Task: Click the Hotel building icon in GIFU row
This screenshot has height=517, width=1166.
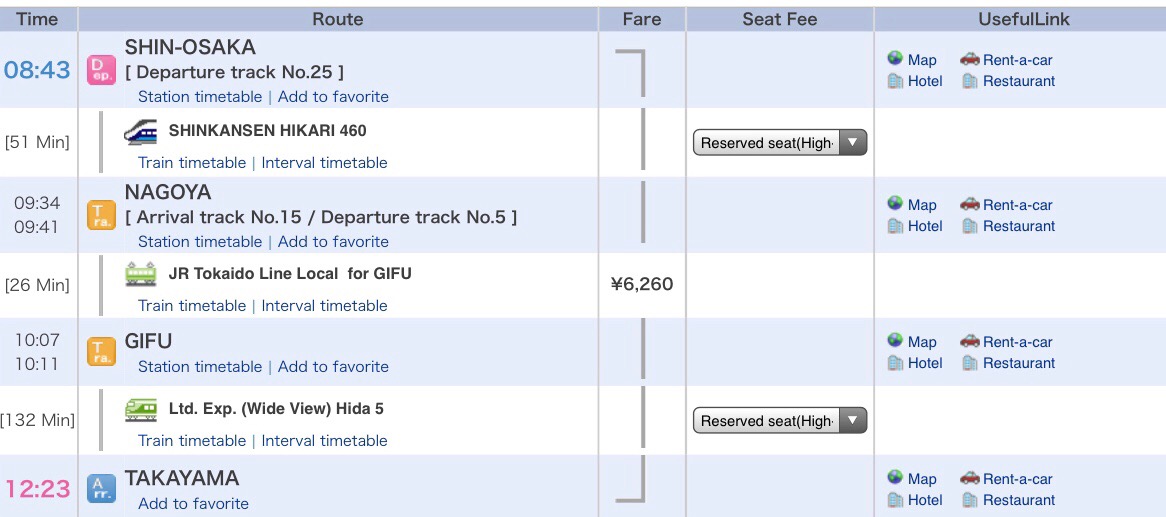Action: tap(895, 363)
